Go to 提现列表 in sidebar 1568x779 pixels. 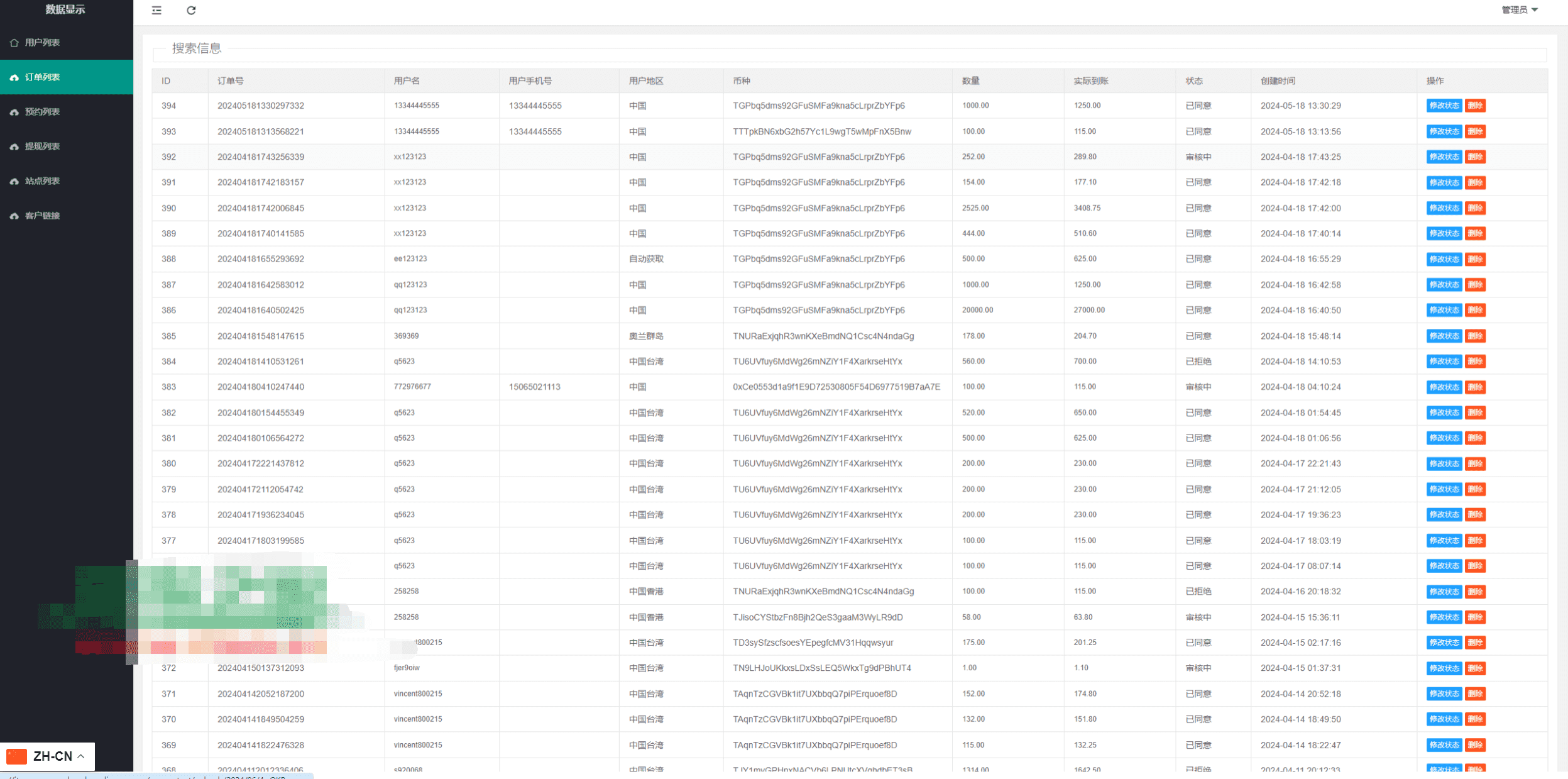pos(42,146)
